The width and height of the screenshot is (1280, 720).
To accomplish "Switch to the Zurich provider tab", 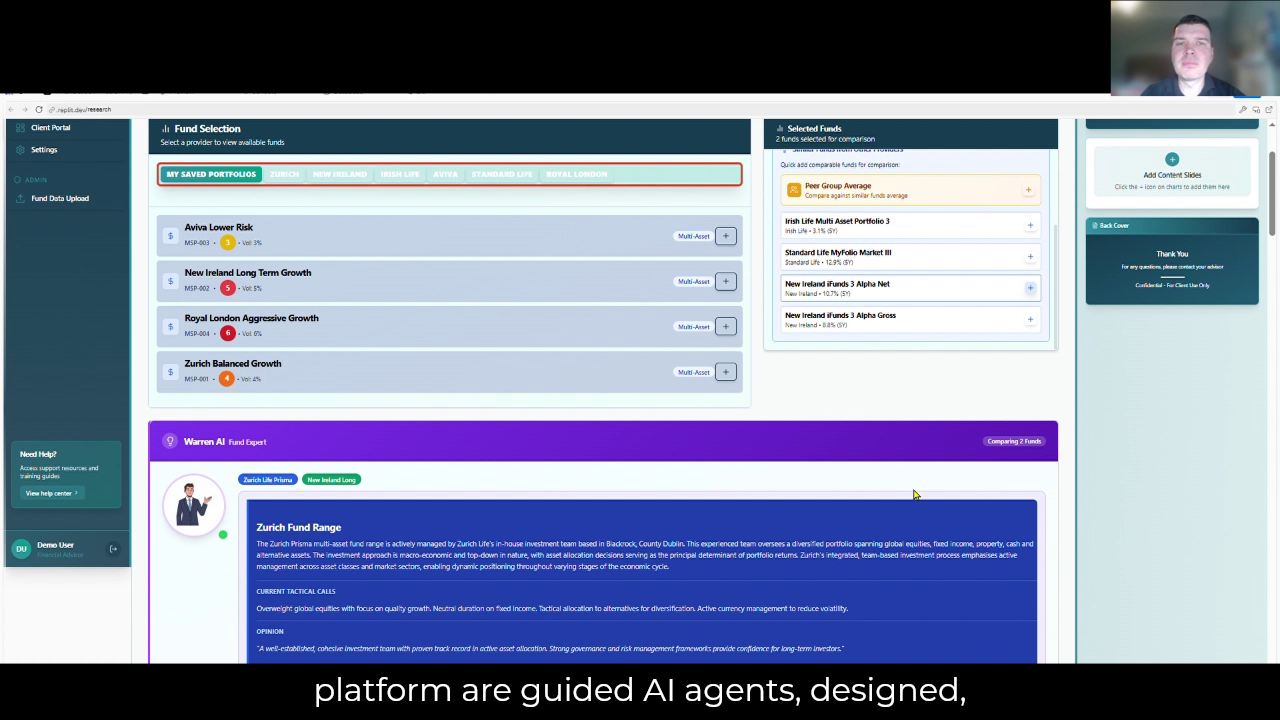I will (284, 174).
